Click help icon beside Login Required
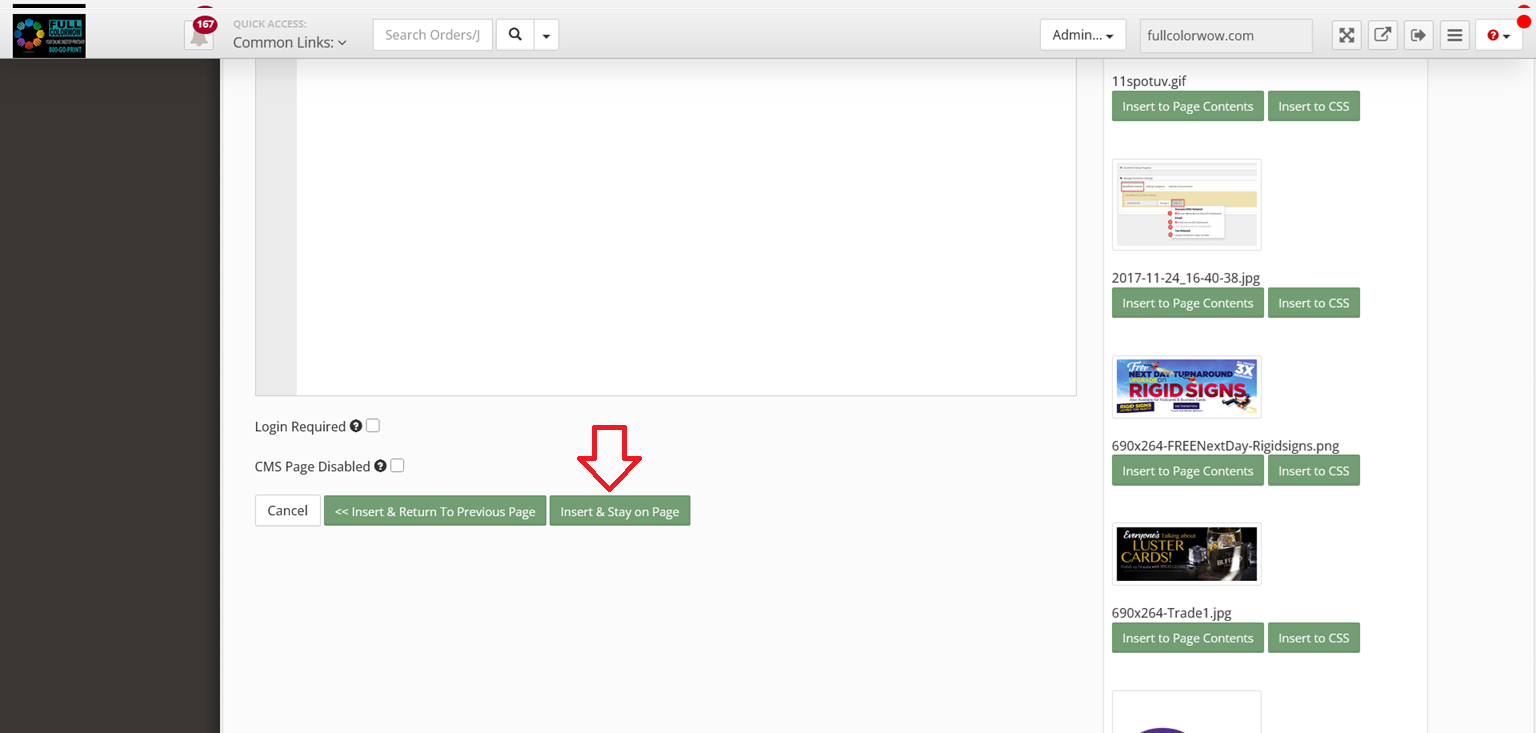 [355, 426]
